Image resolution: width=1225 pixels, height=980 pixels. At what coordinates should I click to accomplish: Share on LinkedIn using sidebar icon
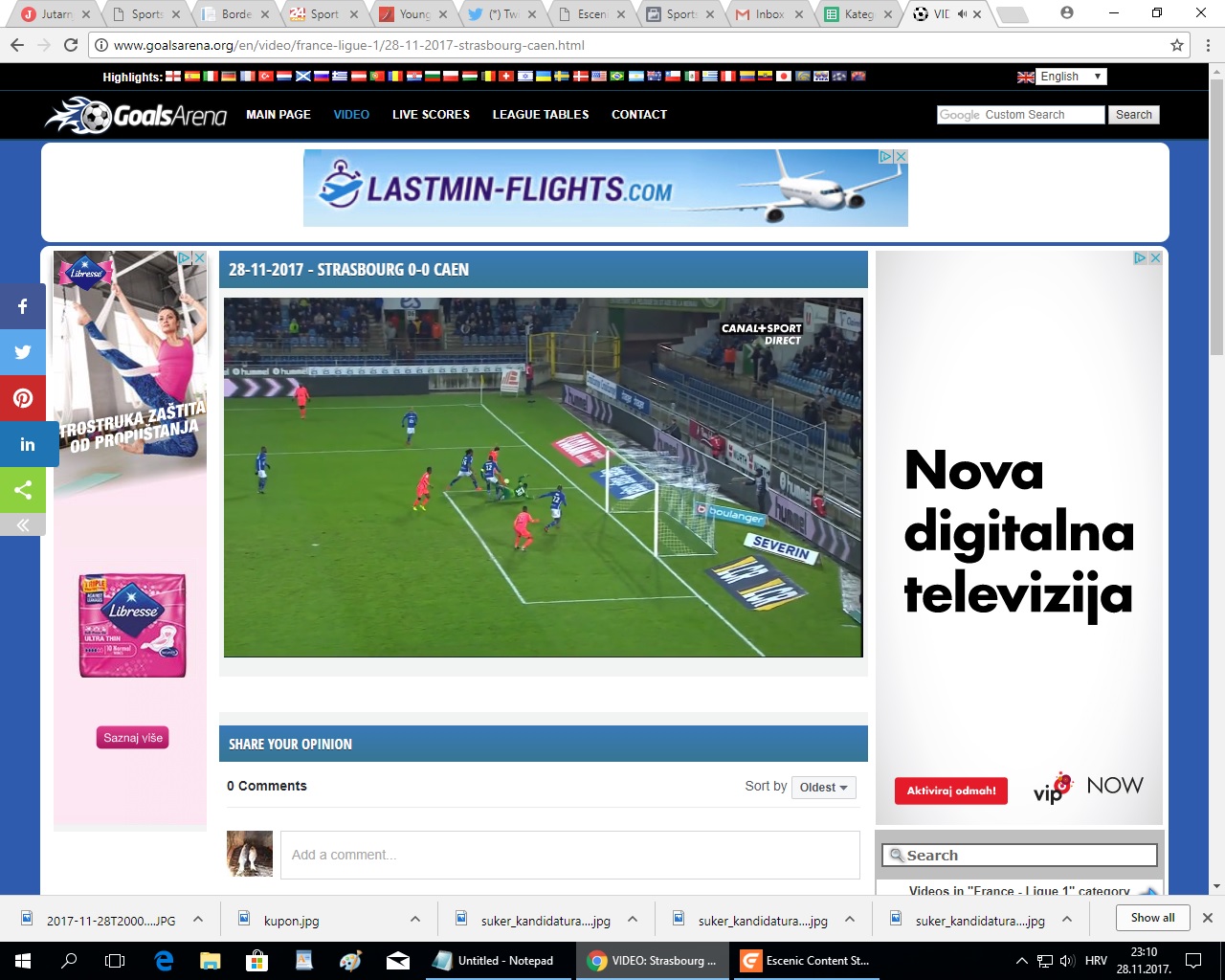point(27,444)
